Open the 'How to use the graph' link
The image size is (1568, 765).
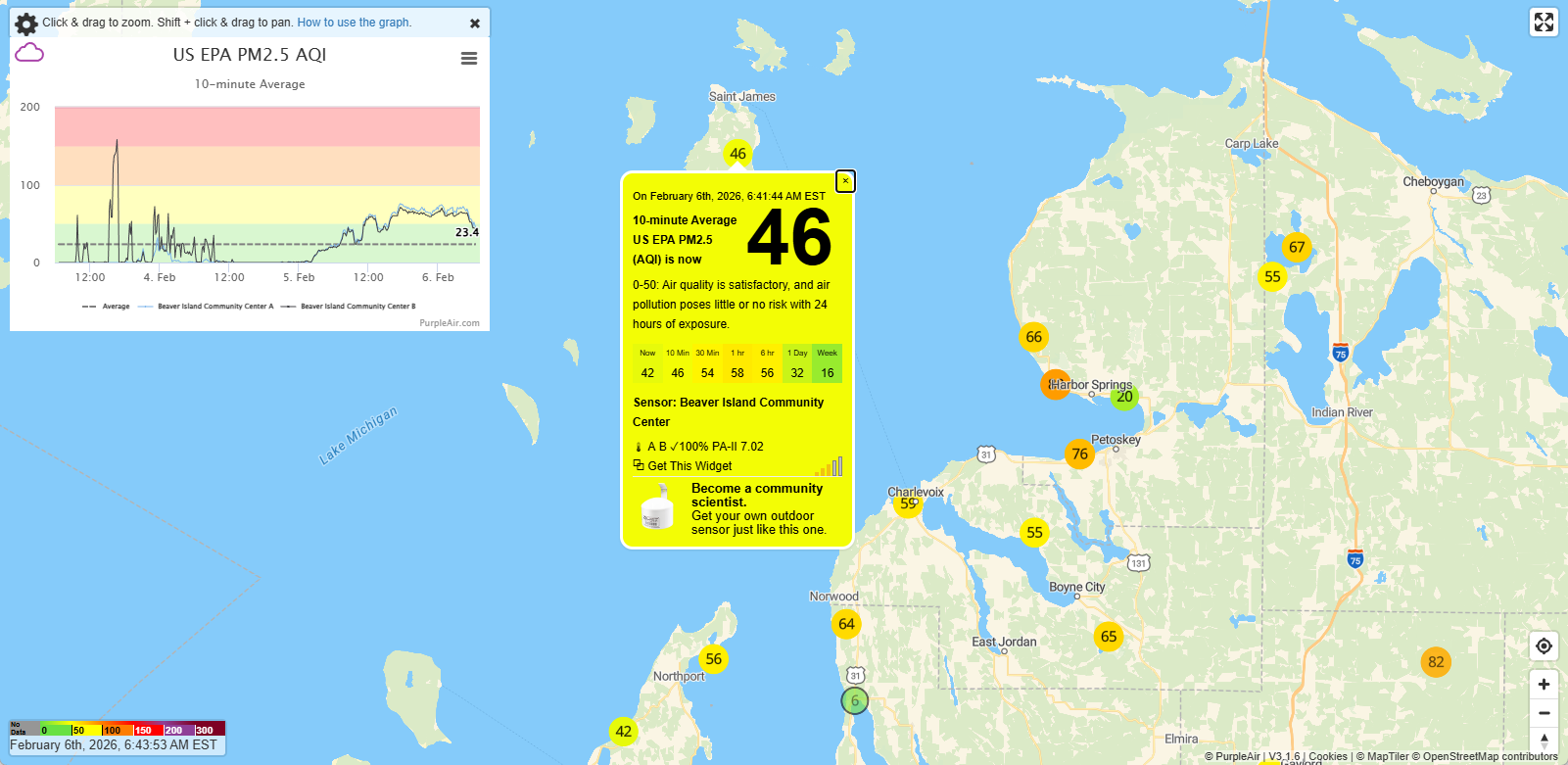click(x=354, y=23)
